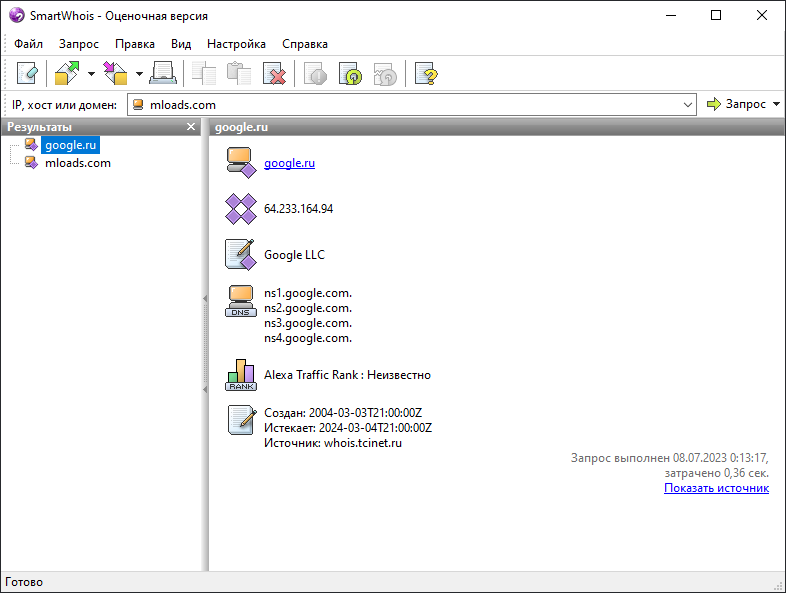Click the DNS servers monitor icon
786x593 pixels.
pyautogui.click(x=240, y=301)
